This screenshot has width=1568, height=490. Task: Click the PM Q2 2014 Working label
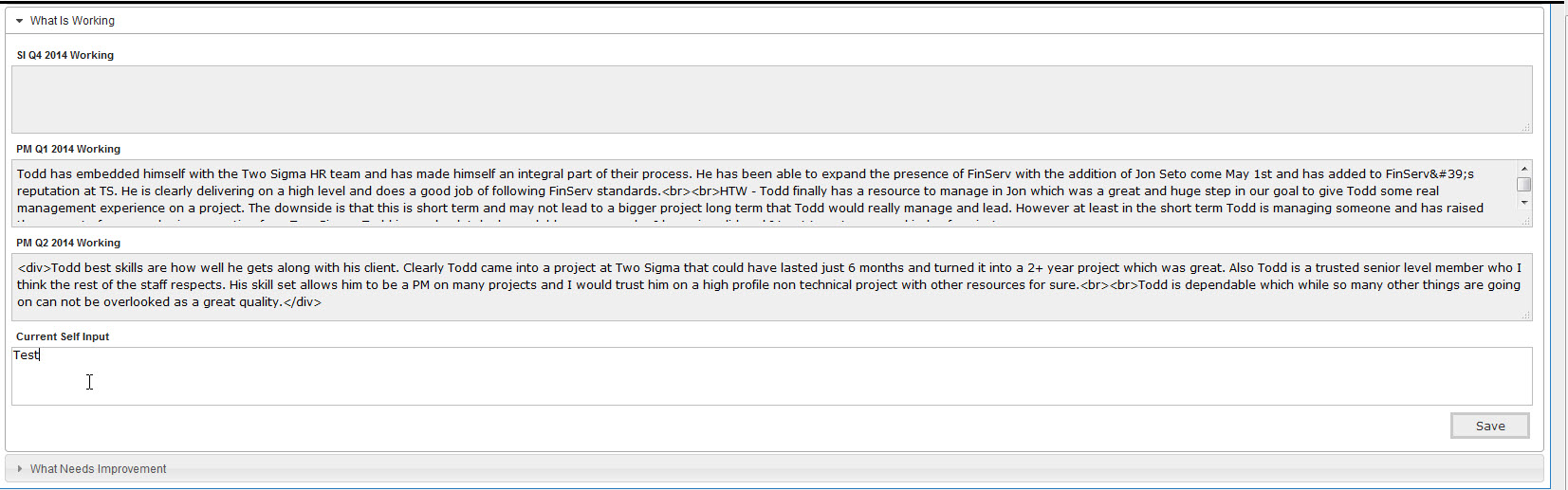pos(68,243)
